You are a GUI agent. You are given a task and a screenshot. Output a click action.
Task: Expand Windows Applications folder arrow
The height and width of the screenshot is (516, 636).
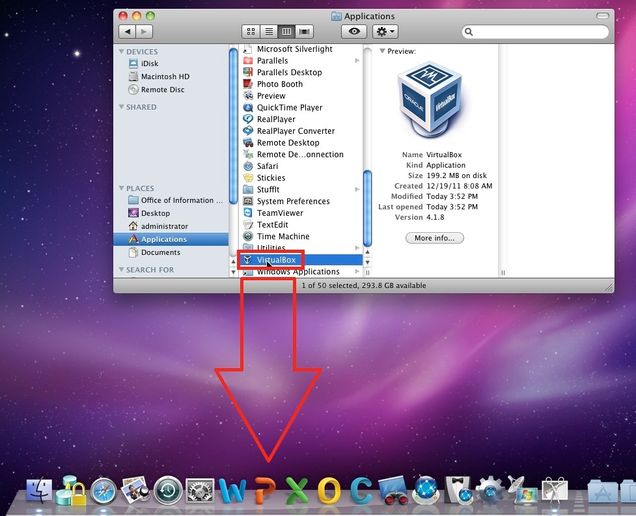357,271
